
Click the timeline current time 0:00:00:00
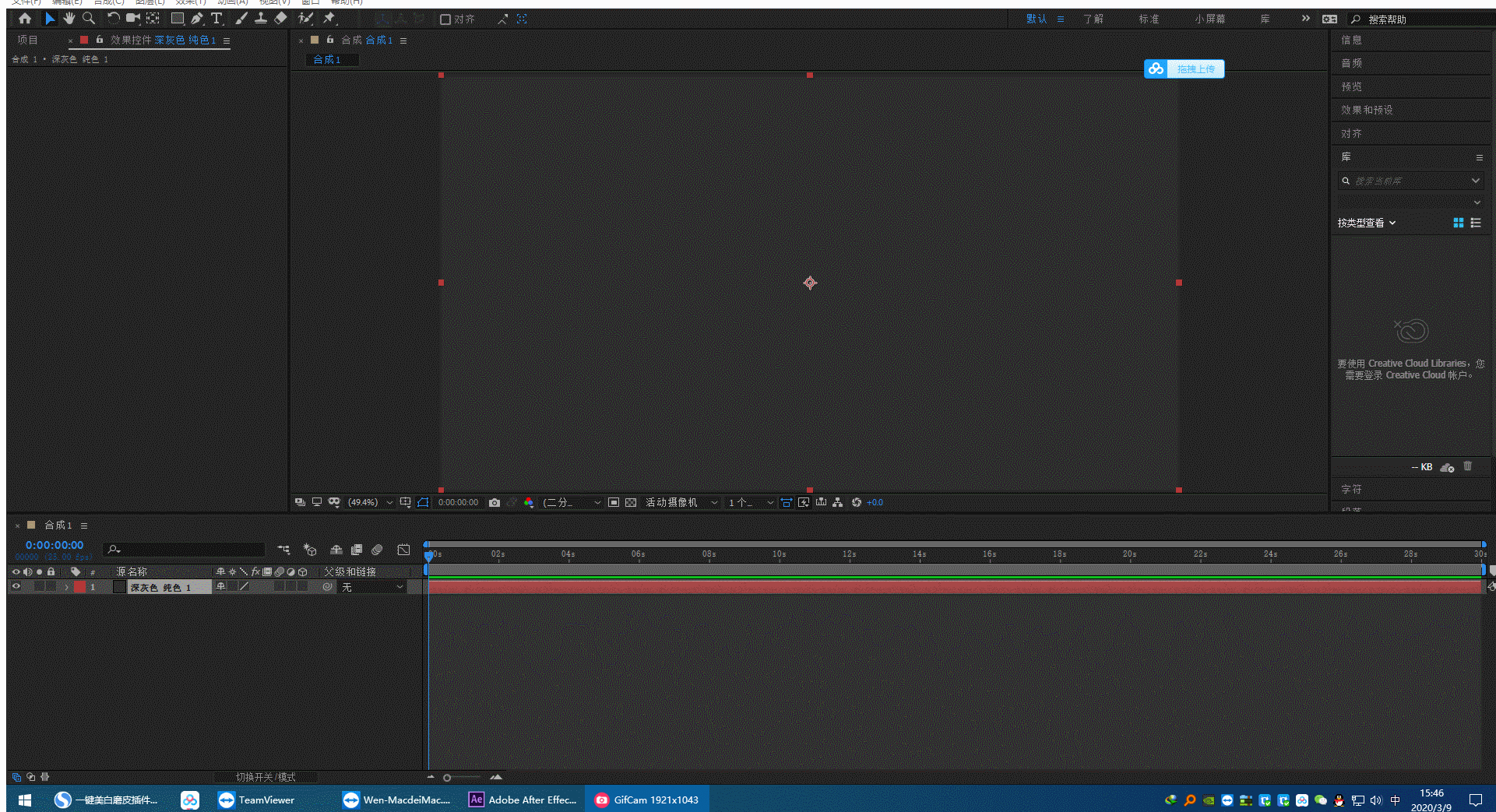pos(55,546)
